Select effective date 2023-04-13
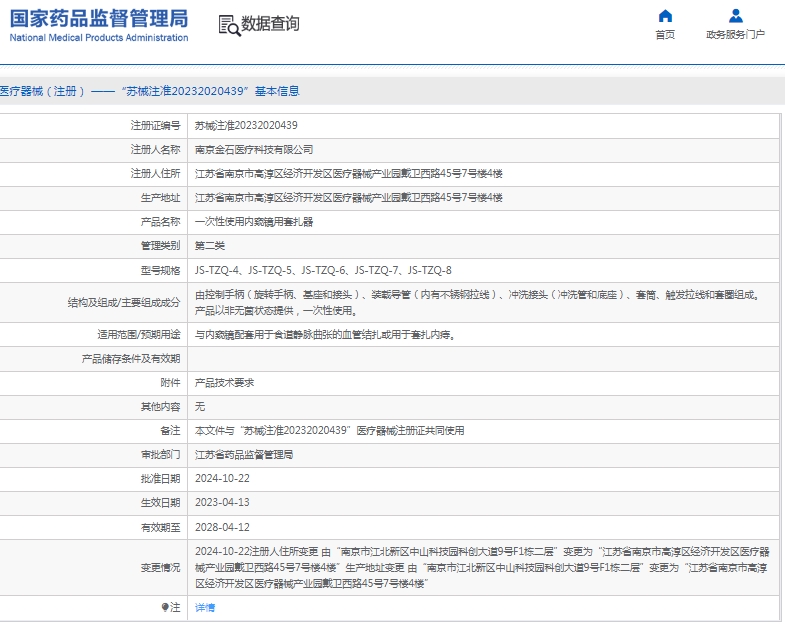The width and height of the screenshot is (785, 626). 222,503
